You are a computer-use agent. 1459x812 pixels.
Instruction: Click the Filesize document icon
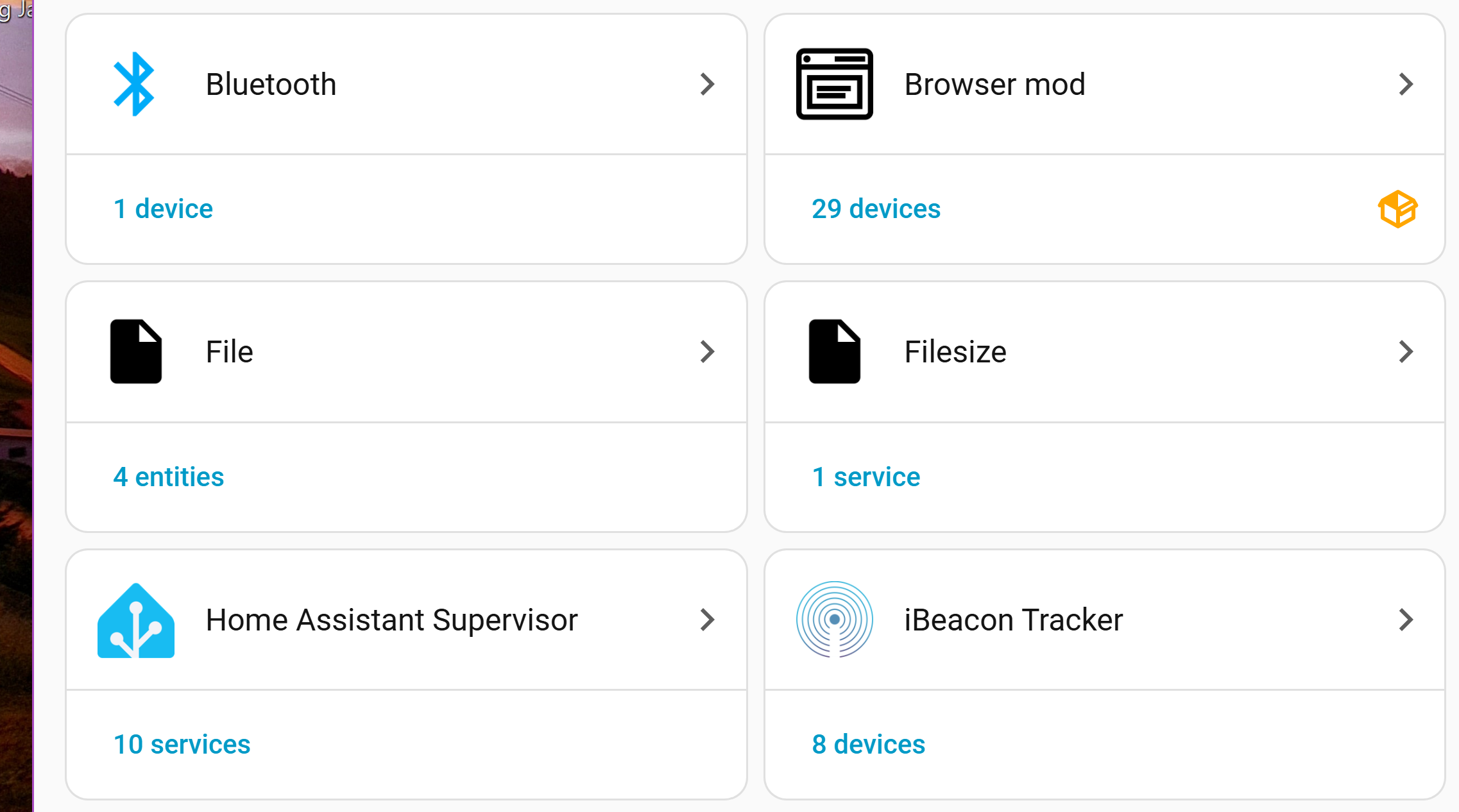point(834,351)
